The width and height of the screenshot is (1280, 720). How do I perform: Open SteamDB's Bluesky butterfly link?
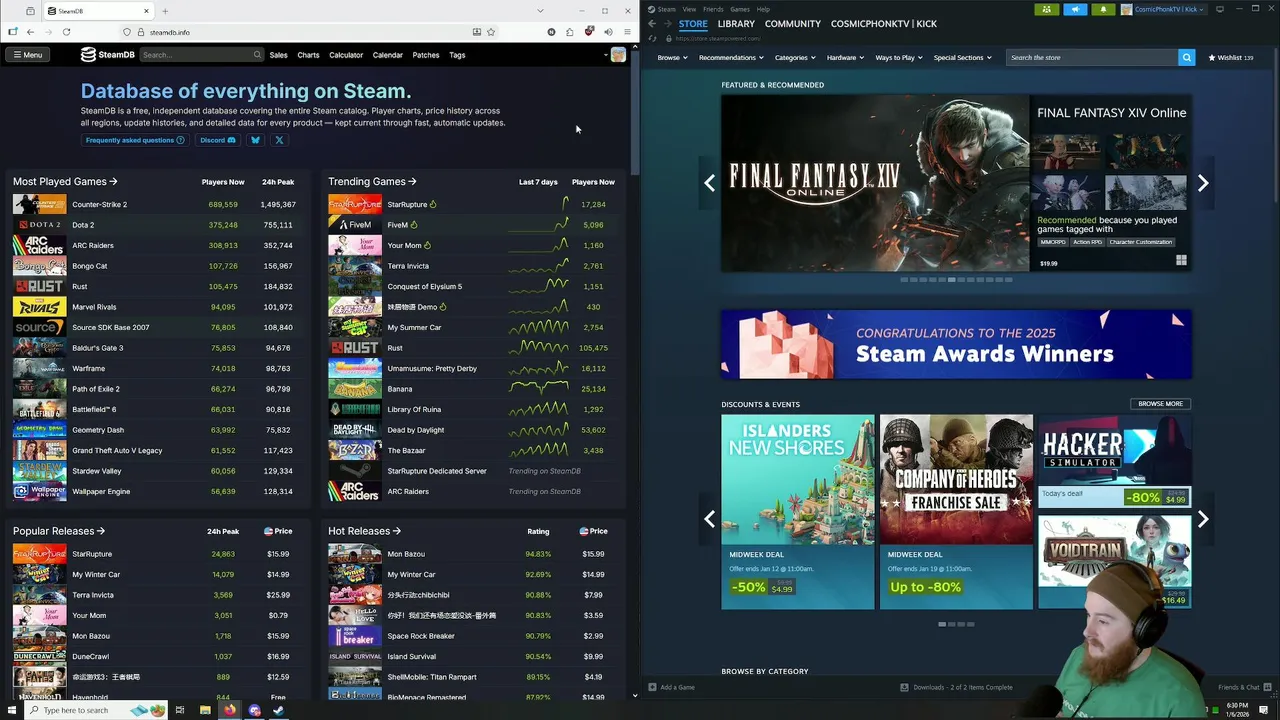point(255,140)
